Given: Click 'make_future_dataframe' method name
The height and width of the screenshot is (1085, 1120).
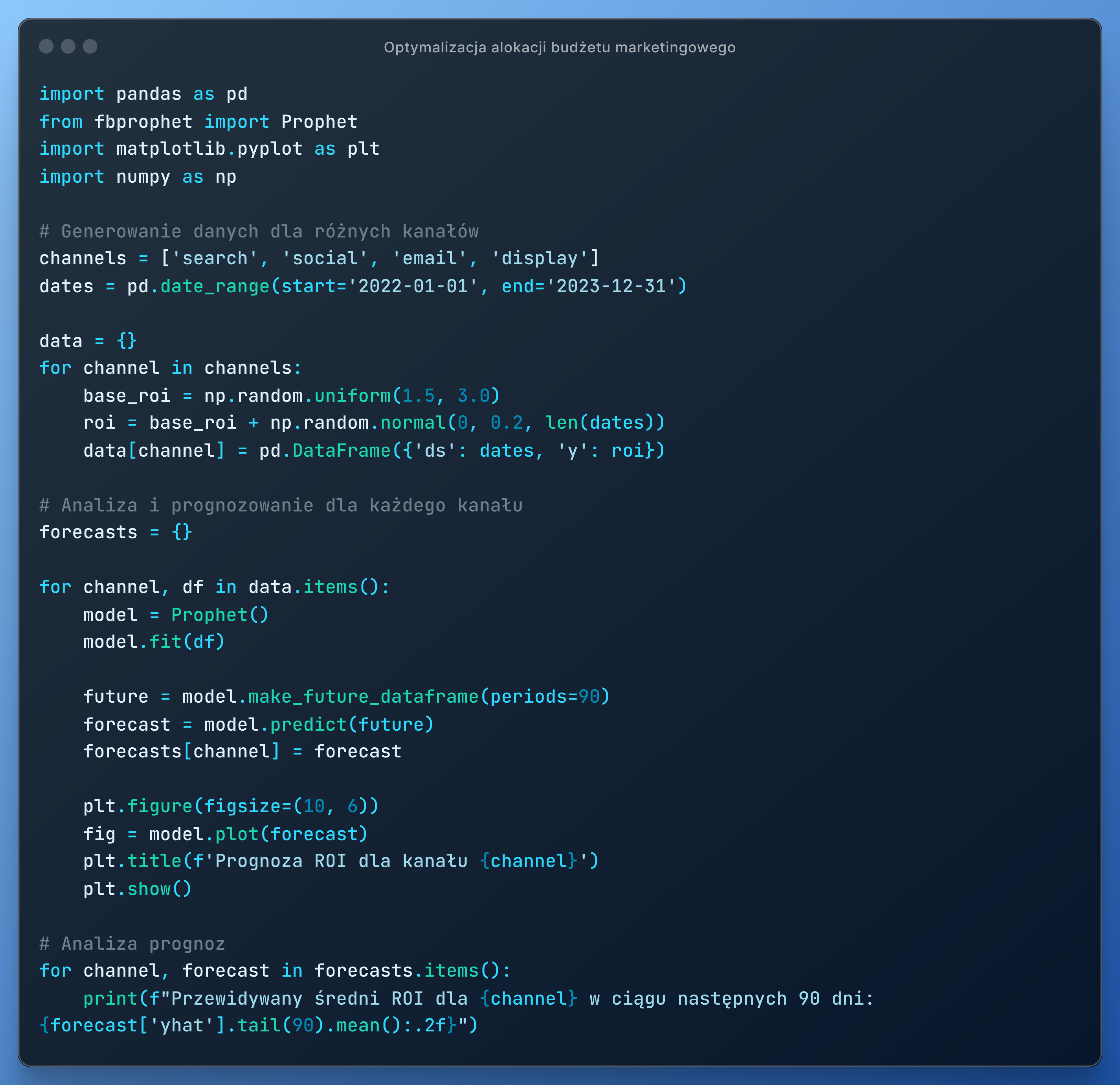Looking at the screenshot, I should (x=363, y=697).
